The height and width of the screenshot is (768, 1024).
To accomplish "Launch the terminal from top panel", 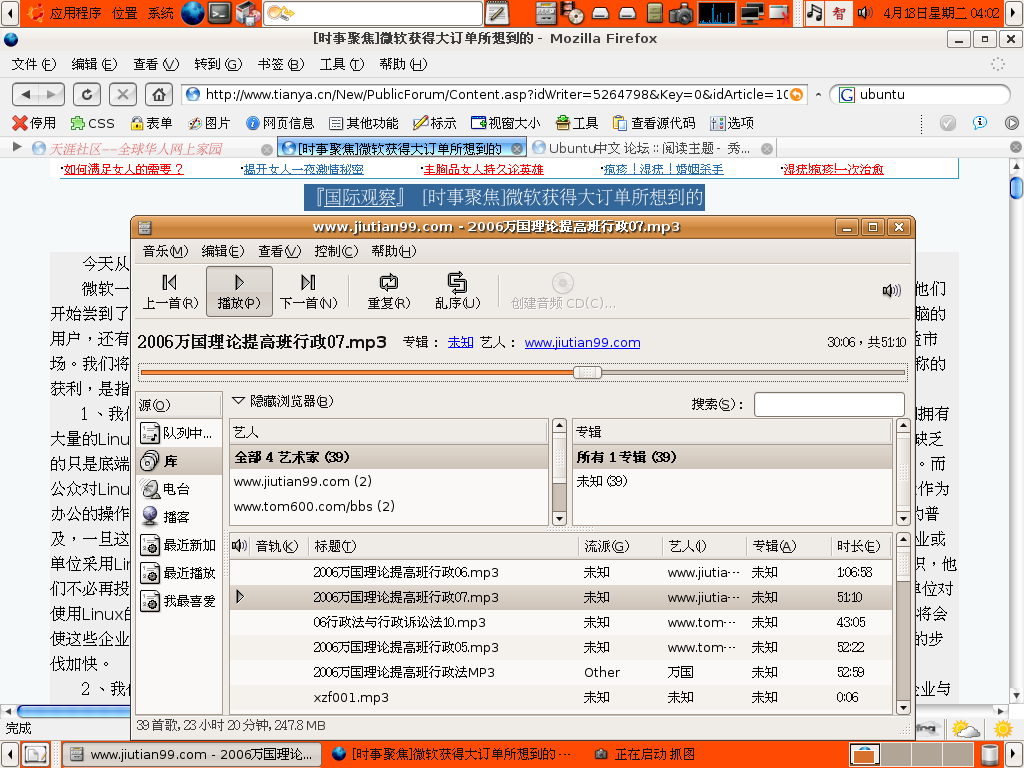I will (x=219, y=13).
